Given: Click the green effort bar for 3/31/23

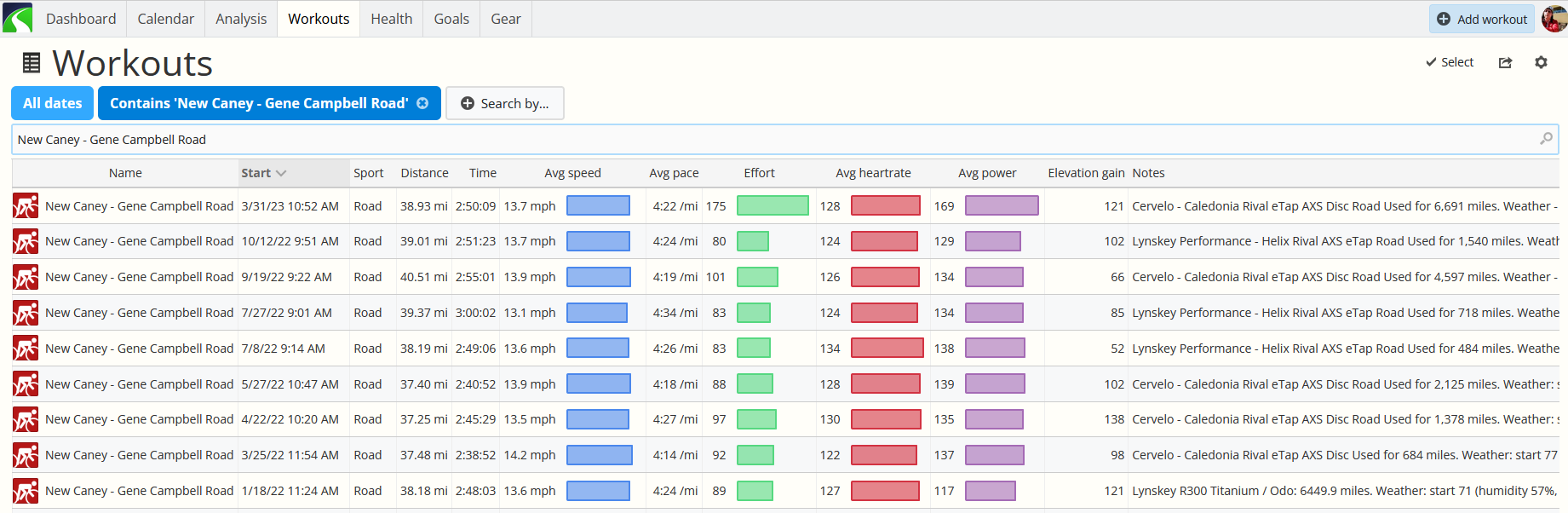Looking at the screenshot, I should (x=772, y=206).
